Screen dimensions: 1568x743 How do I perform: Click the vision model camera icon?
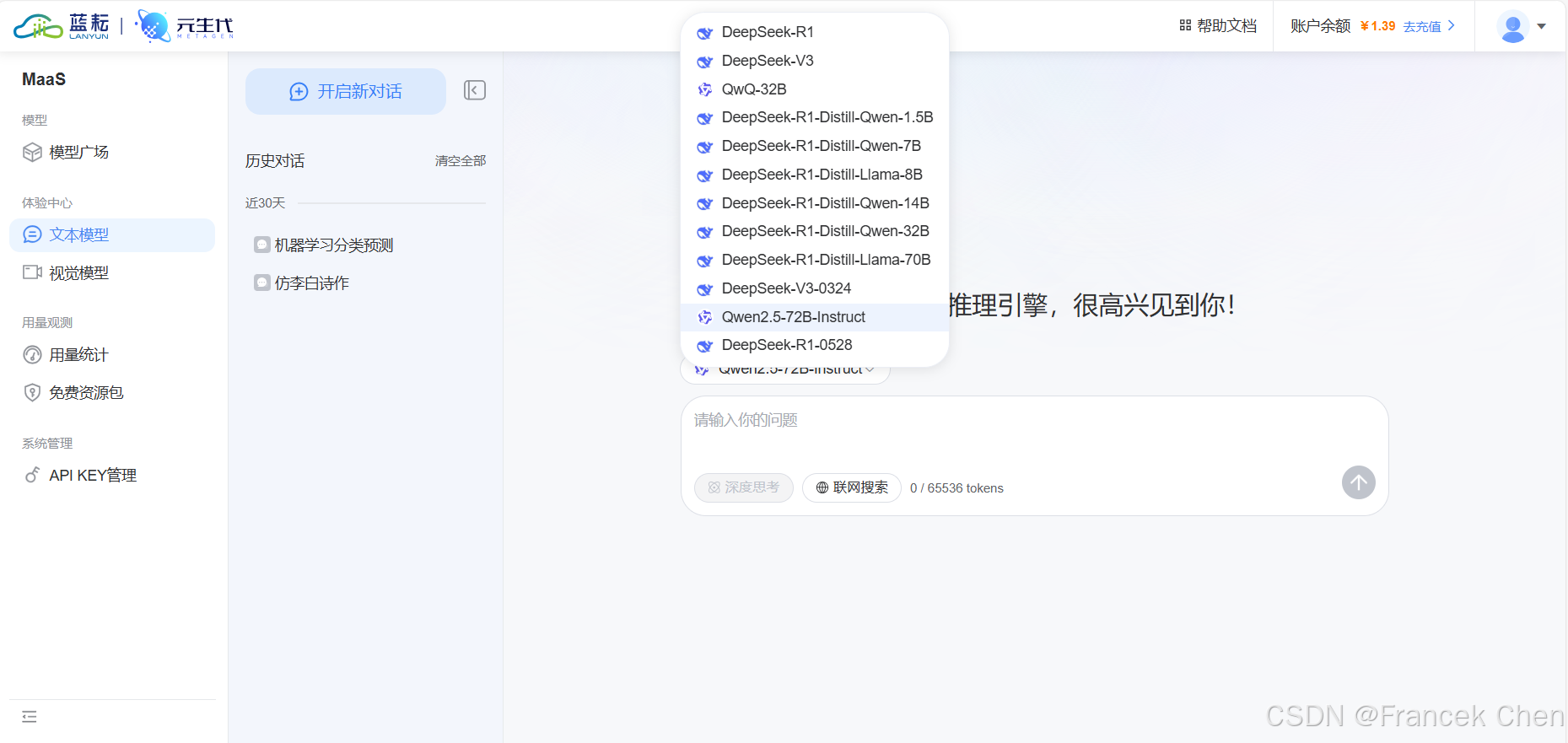coord(32,272)
